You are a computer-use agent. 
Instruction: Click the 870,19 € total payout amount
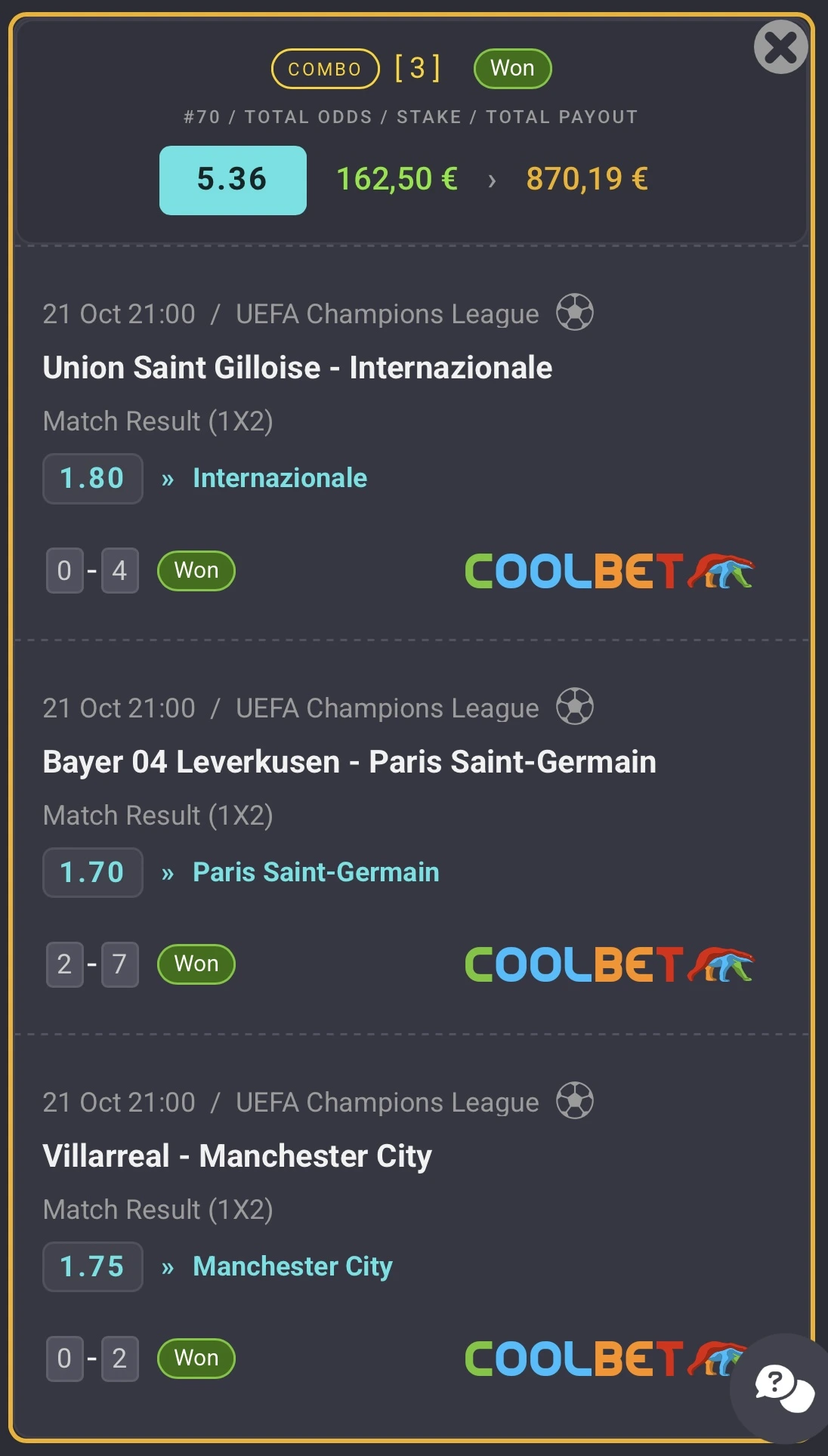[587, 180]
